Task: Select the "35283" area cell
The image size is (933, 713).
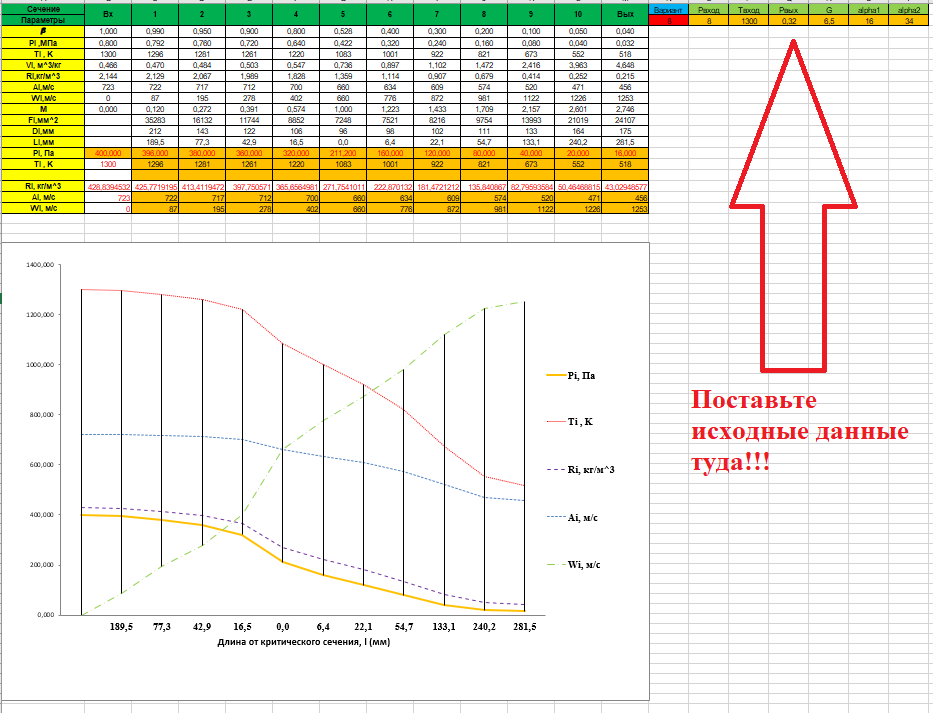Action: click(155, 120)
